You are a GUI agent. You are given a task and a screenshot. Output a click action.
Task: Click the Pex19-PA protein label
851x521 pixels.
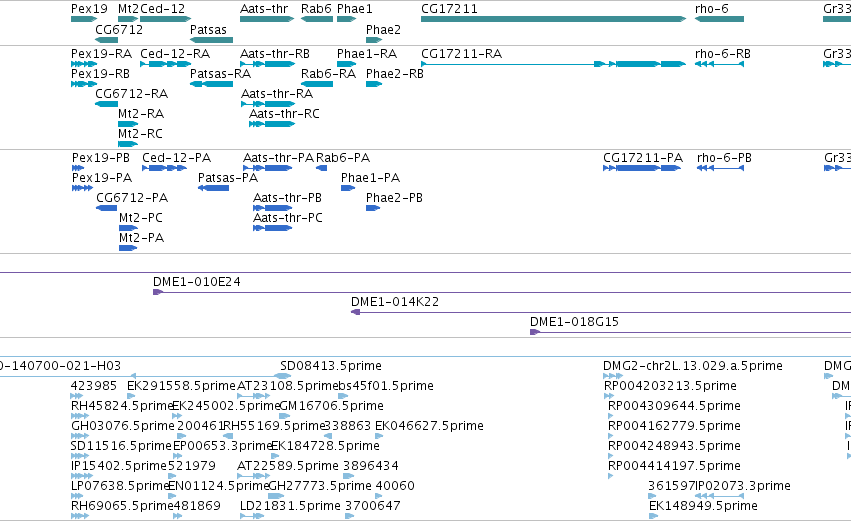pyautogui.click(x=102, y=178)
